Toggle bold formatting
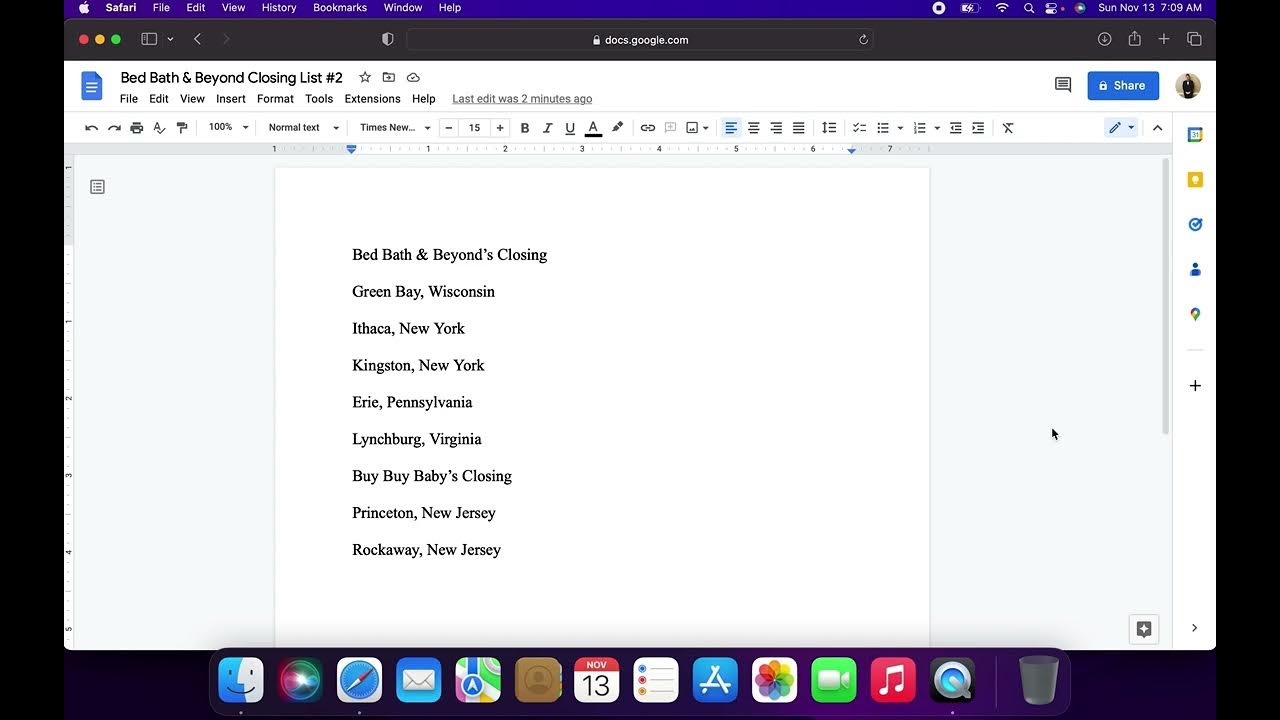This screenshot has height=720, width=1280. click(x=525, y=128)
